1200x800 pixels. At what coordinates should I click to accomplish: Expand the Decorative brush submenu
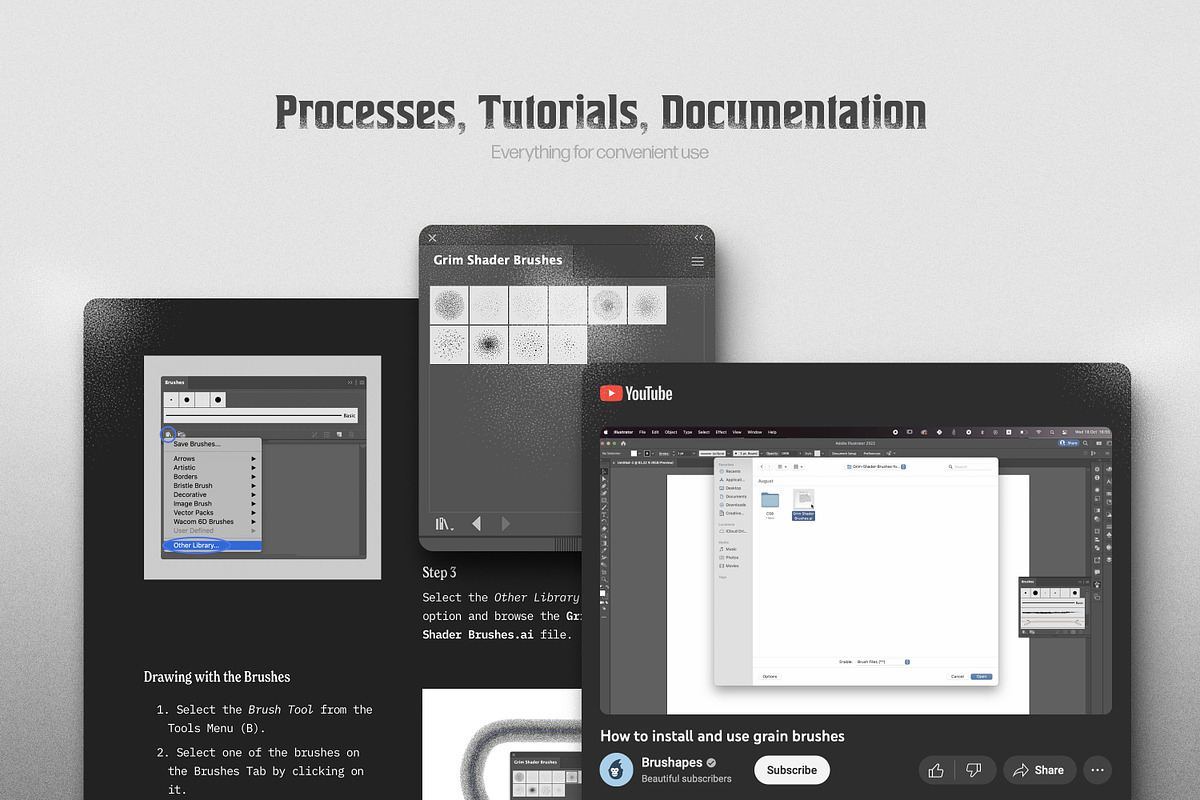(x=213, y=495)
